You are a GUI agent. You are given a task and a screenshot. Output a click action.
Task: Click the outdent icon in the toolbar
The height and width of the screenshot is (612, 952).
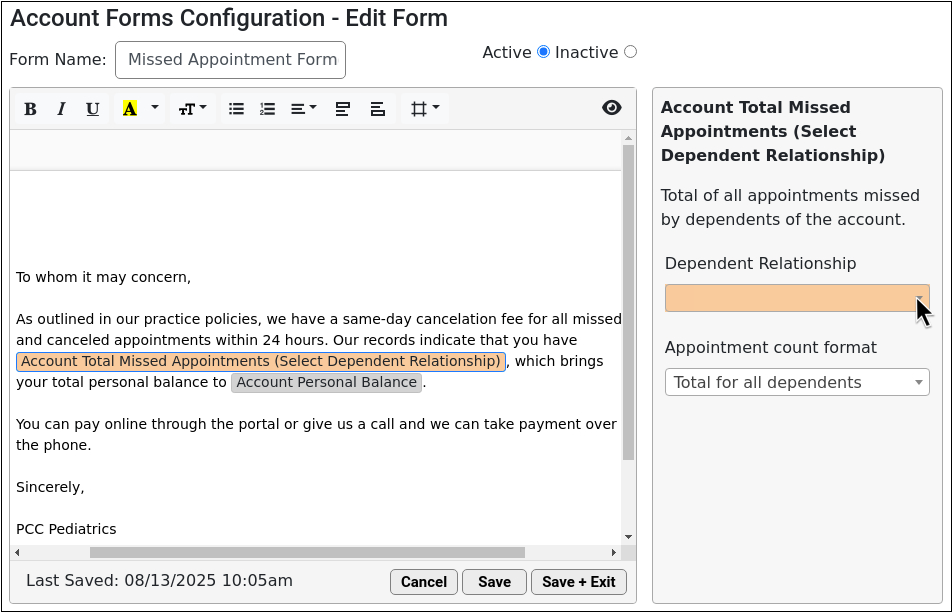coord(342,109)
